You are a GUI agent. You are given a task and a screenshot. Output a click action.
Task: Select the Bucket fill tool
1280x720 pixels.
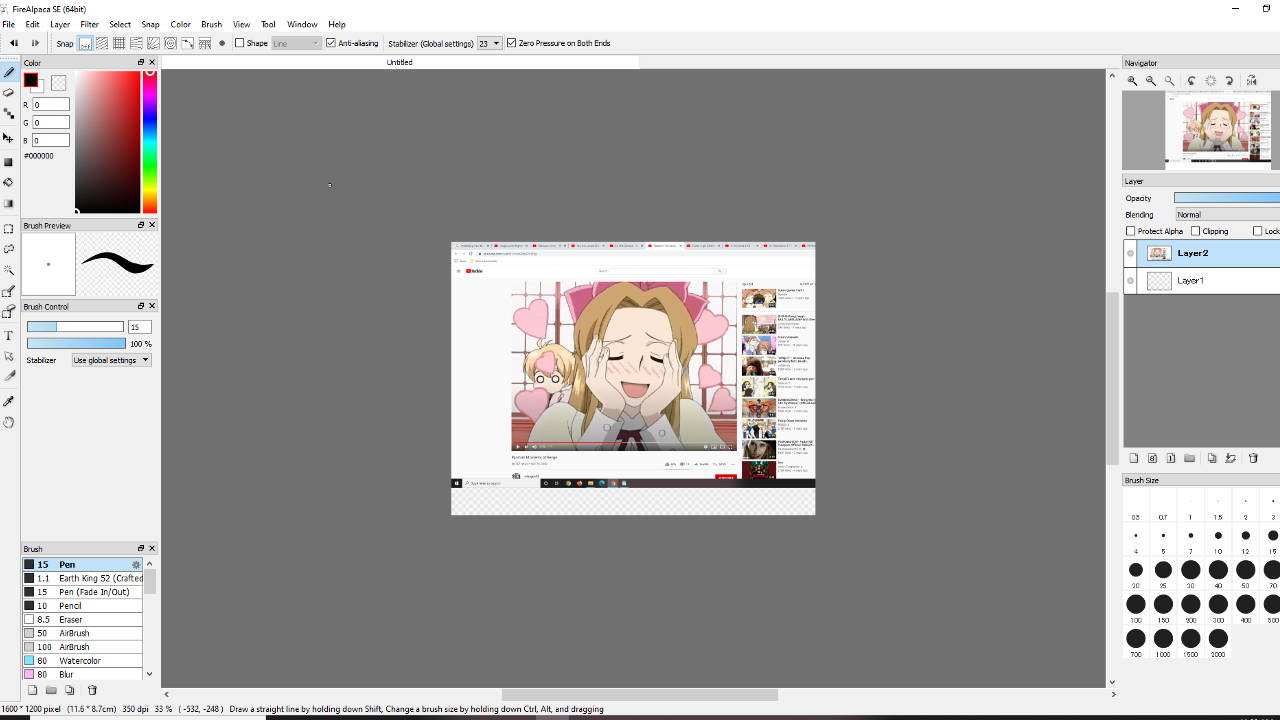[9, 183]
